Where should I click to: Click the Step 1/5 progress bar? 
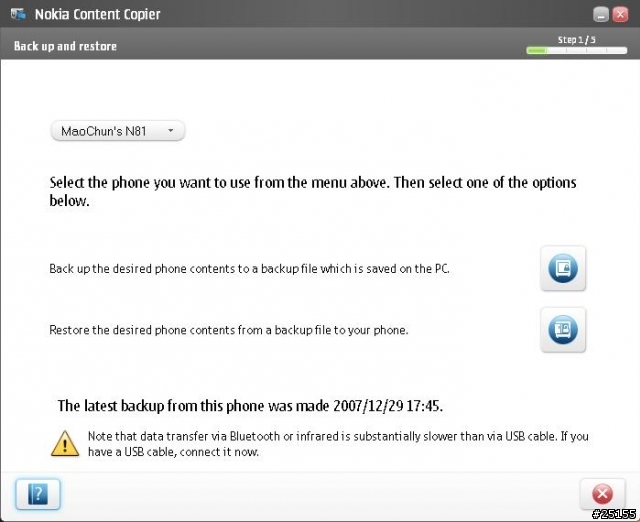[x=576, y=51]
